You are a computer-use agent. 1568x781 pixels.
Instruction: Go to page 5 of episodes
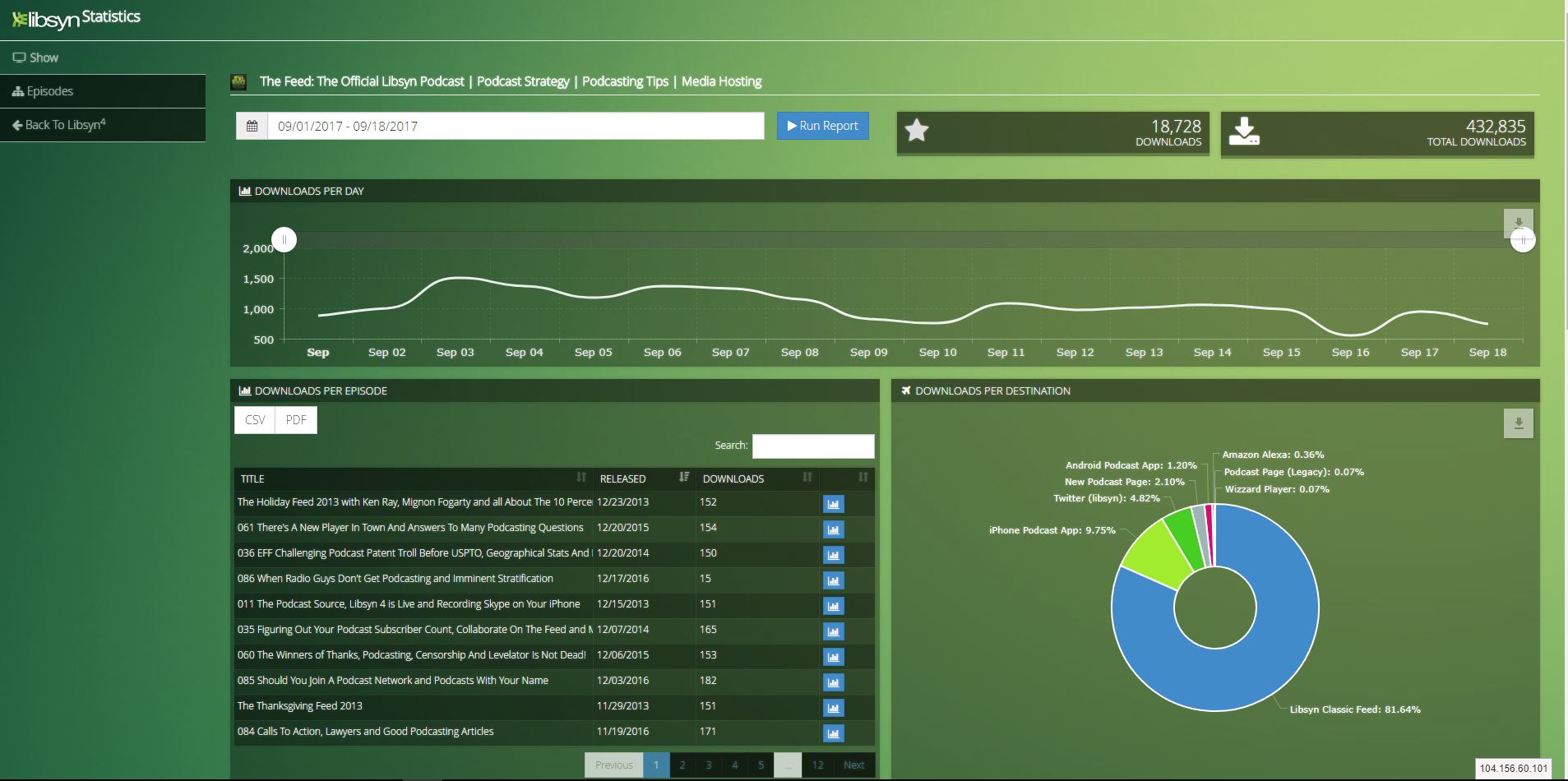click(761, 765)
